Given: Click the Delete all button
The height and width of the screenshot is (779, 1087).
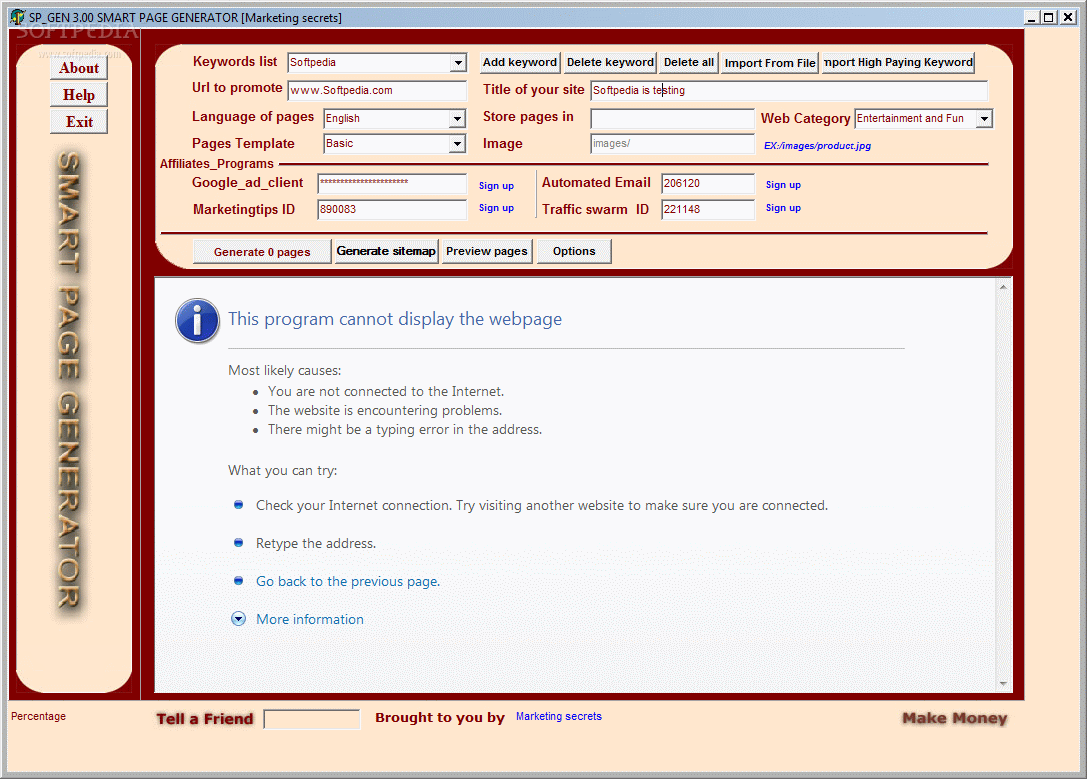Looking at the screenshot, I should click(688, 62).
